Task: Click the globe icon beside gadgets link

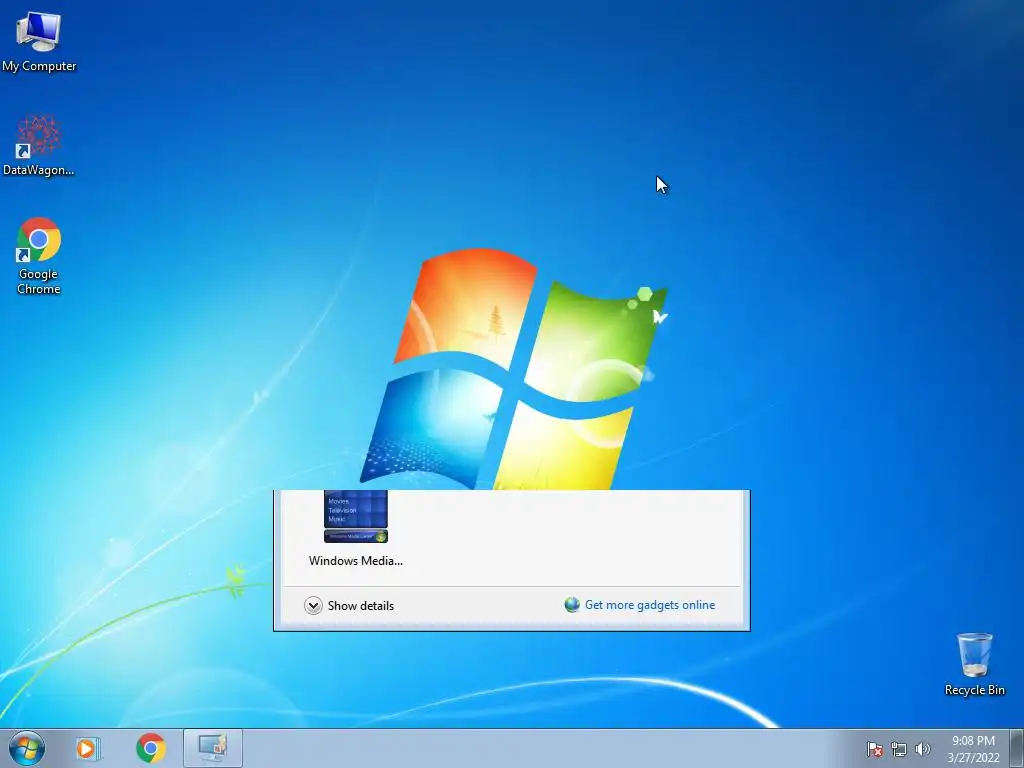Action: pos(572,605)
